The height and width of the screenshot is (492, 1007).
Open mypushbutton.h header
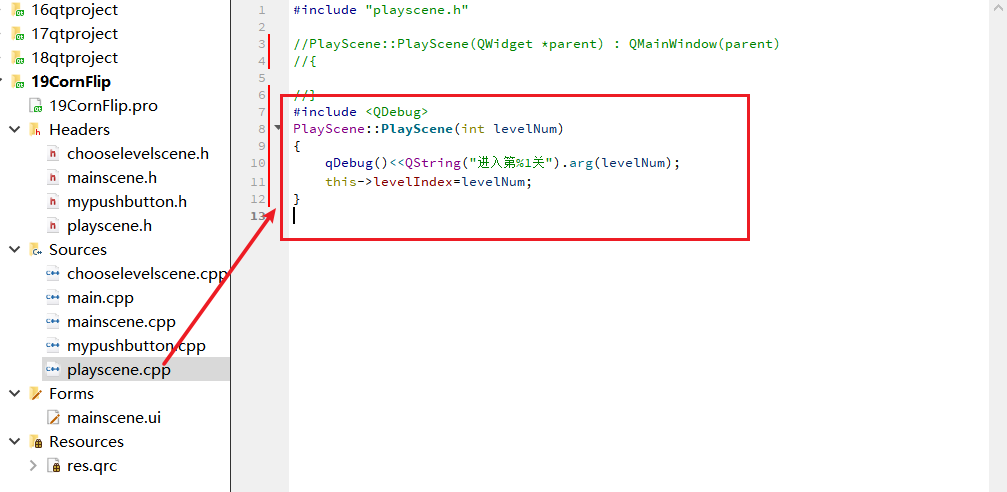[x=127, y=202]
